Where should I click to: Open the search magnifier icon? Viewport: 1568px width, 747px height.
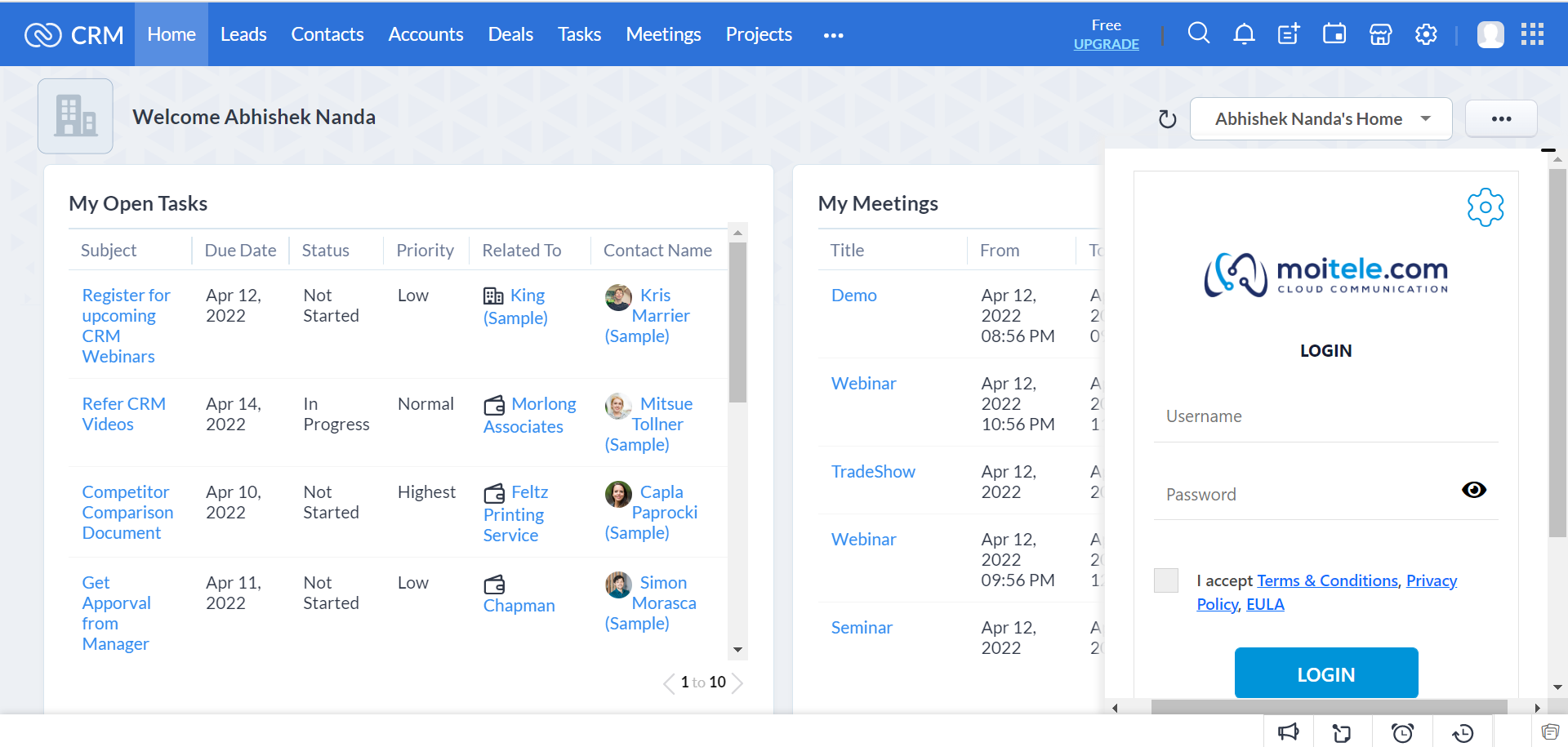pyautogui.click(x=1198, y=33)
